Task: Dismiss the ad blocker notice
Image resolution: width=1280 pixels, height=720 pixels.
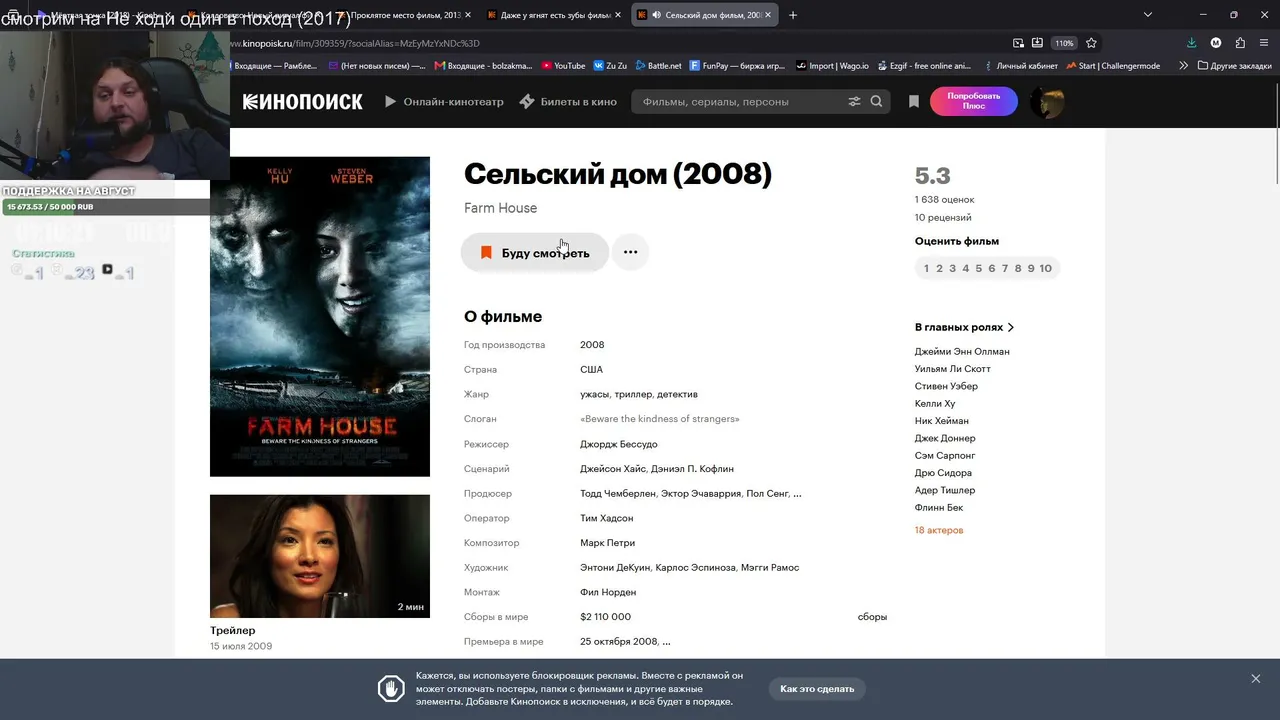Action: (x=1256, y=679)
